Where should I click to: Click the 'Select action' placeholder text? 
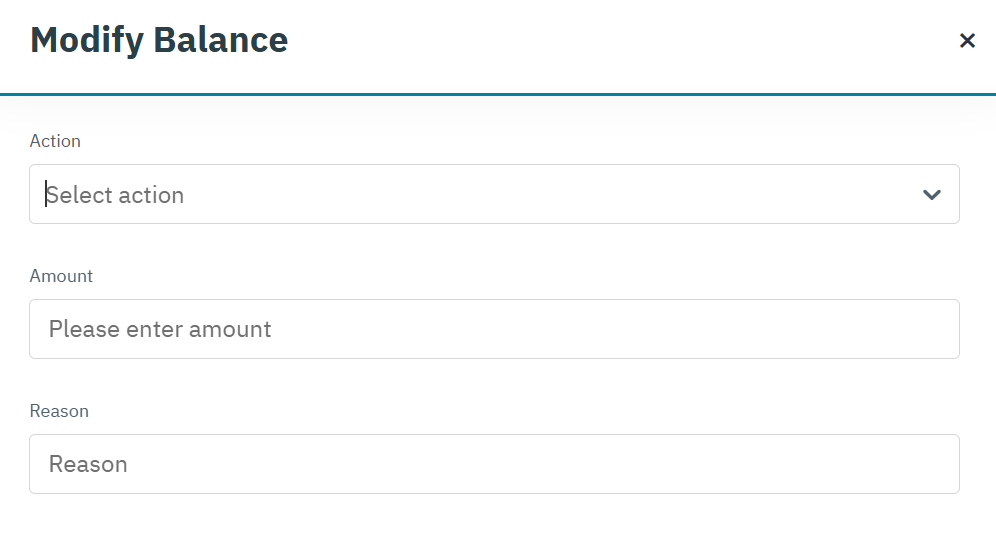[x=115, y=195]
